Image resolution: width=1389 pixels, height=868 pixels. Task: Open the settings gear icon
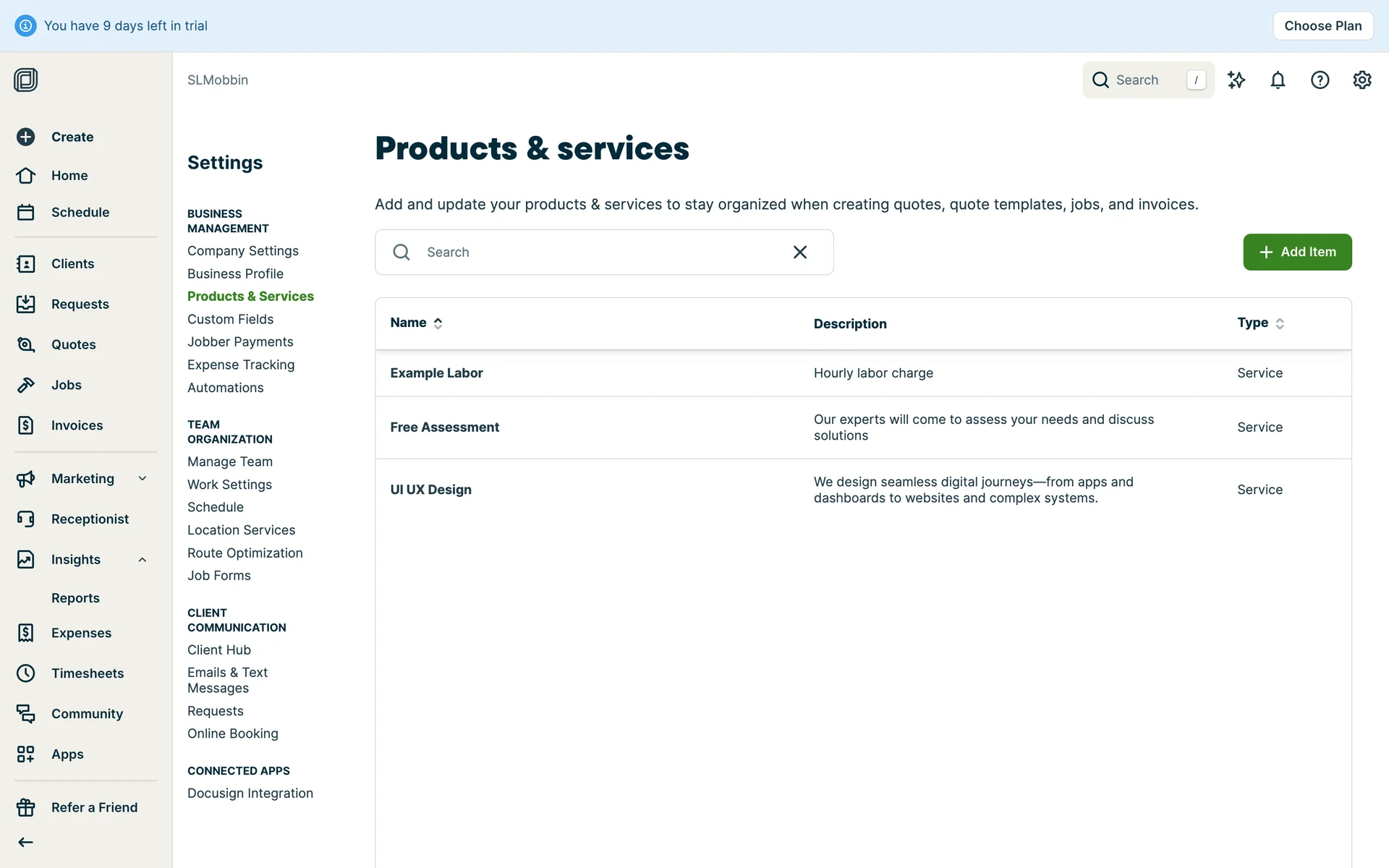tap(1362, 80)
